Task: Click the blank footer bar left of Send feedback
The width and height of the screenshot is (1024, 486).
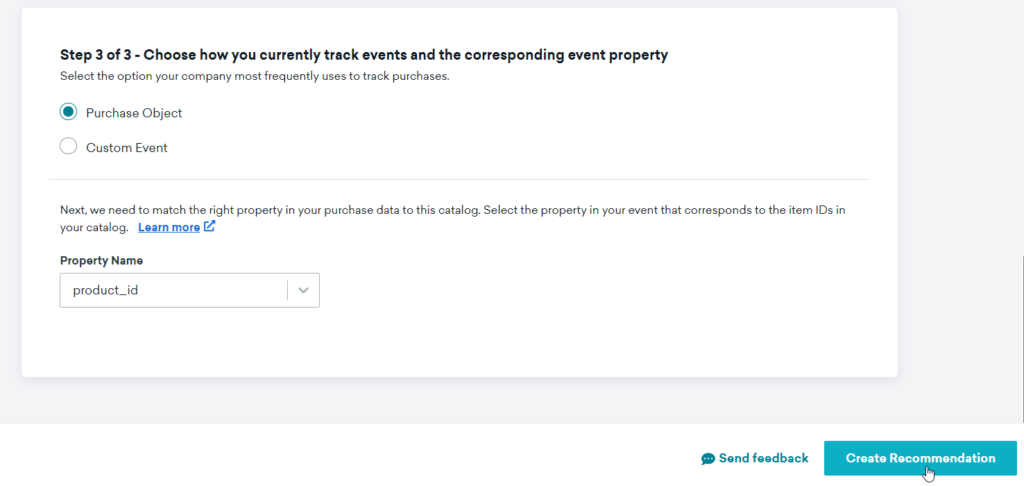Action: [346, 458]
